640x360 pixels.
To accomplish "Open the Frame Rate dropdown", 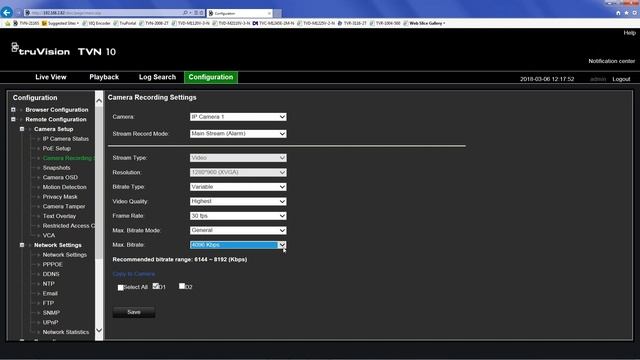I will coord(238,216).
